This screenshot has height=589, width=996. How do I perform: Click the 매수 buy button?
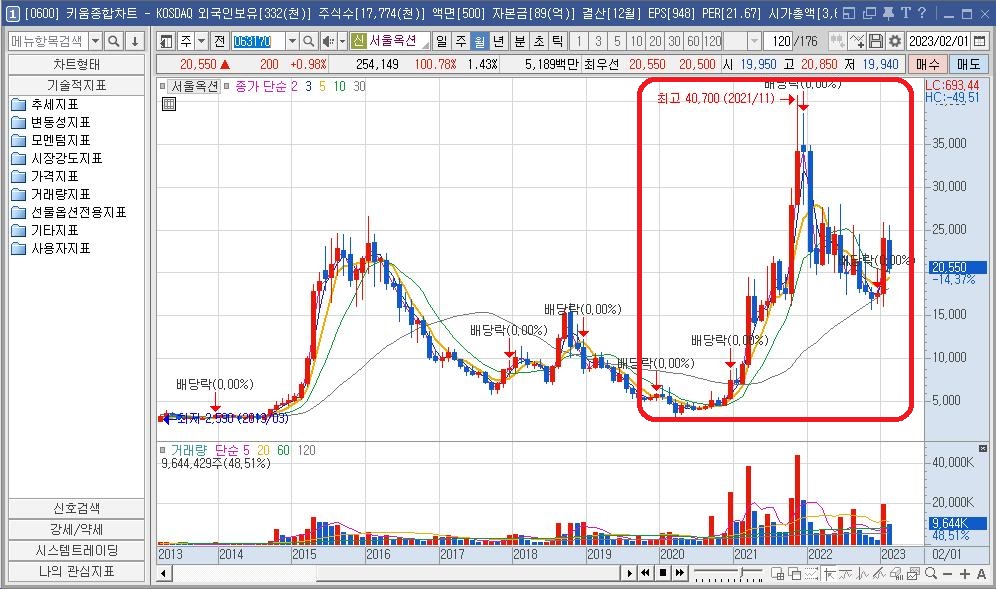pyautogui.click(x=927, y=64)
